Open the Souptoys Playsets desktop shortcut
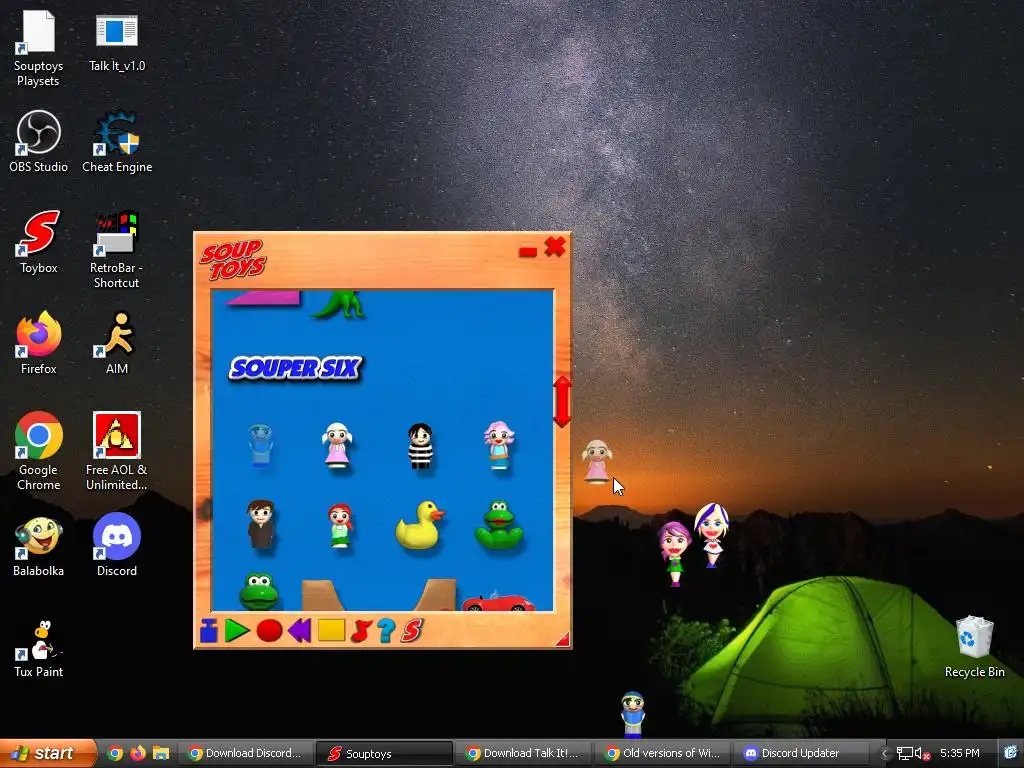 [x=38, y=47]
